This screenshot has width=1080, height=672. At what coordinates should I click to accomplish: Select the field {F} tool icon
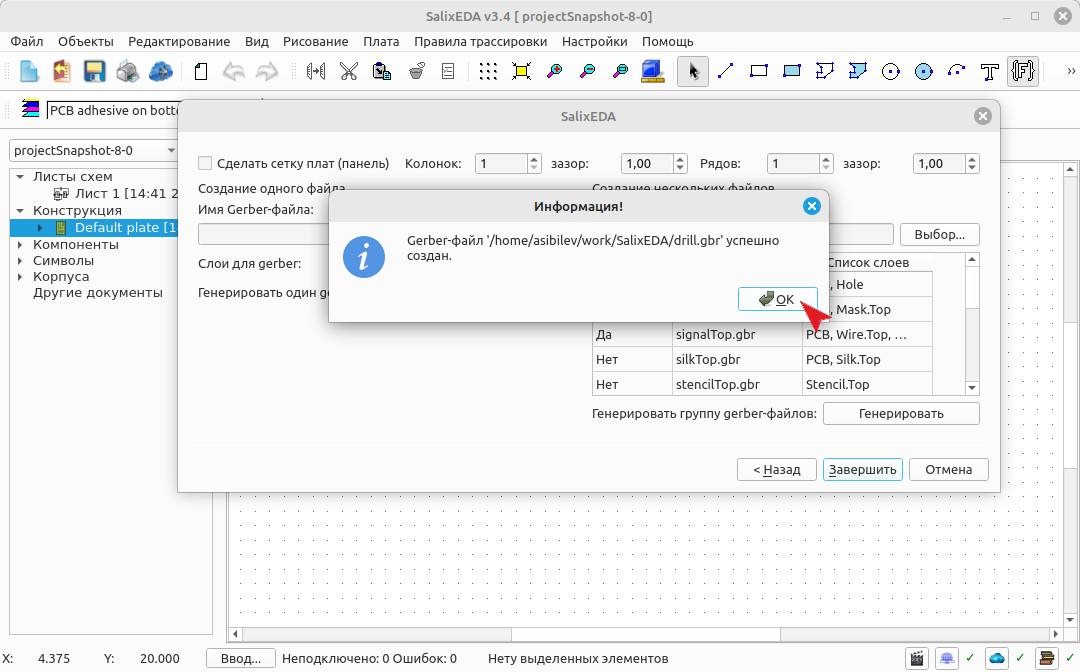(1023, 71)
